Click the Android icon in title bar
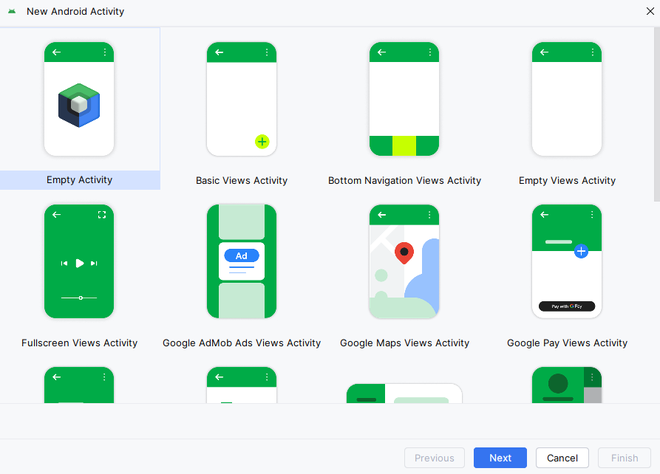This screenshot has height=474, width=660. click(x=12, y=11)
